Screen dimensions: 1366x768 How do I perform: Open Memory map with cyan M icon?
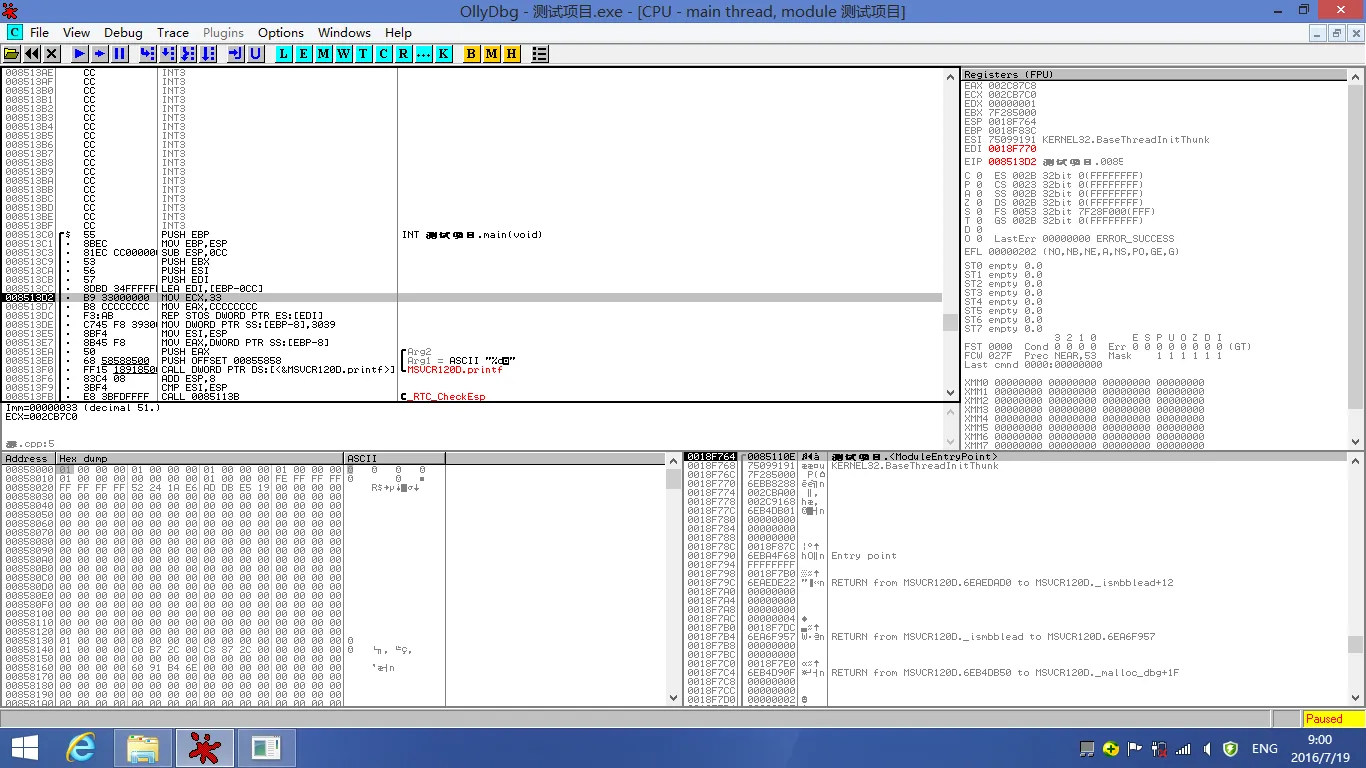click(324, 54)
